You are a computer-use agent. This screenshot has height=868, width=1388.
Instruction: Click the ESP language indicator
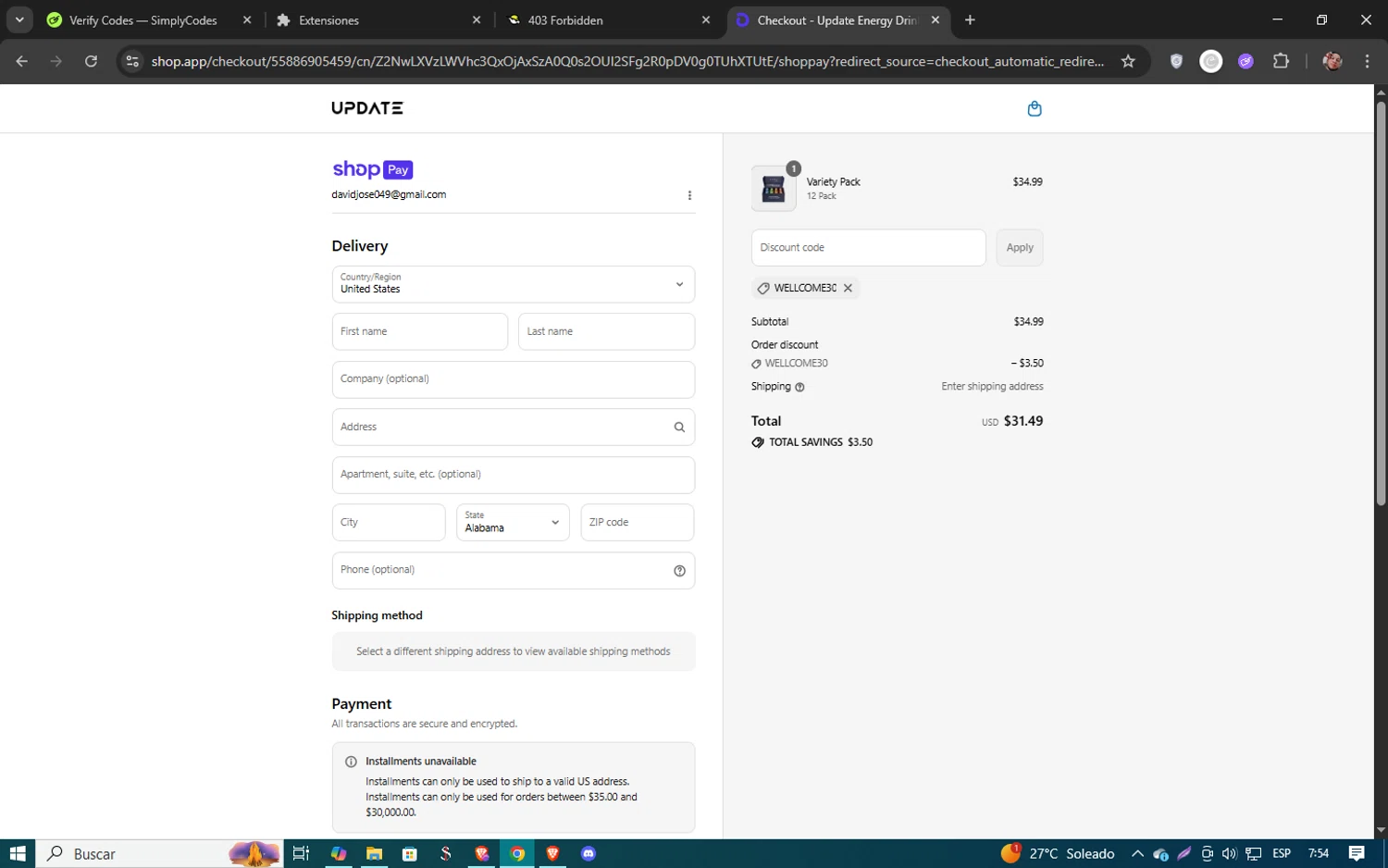tap(1282, 853)
